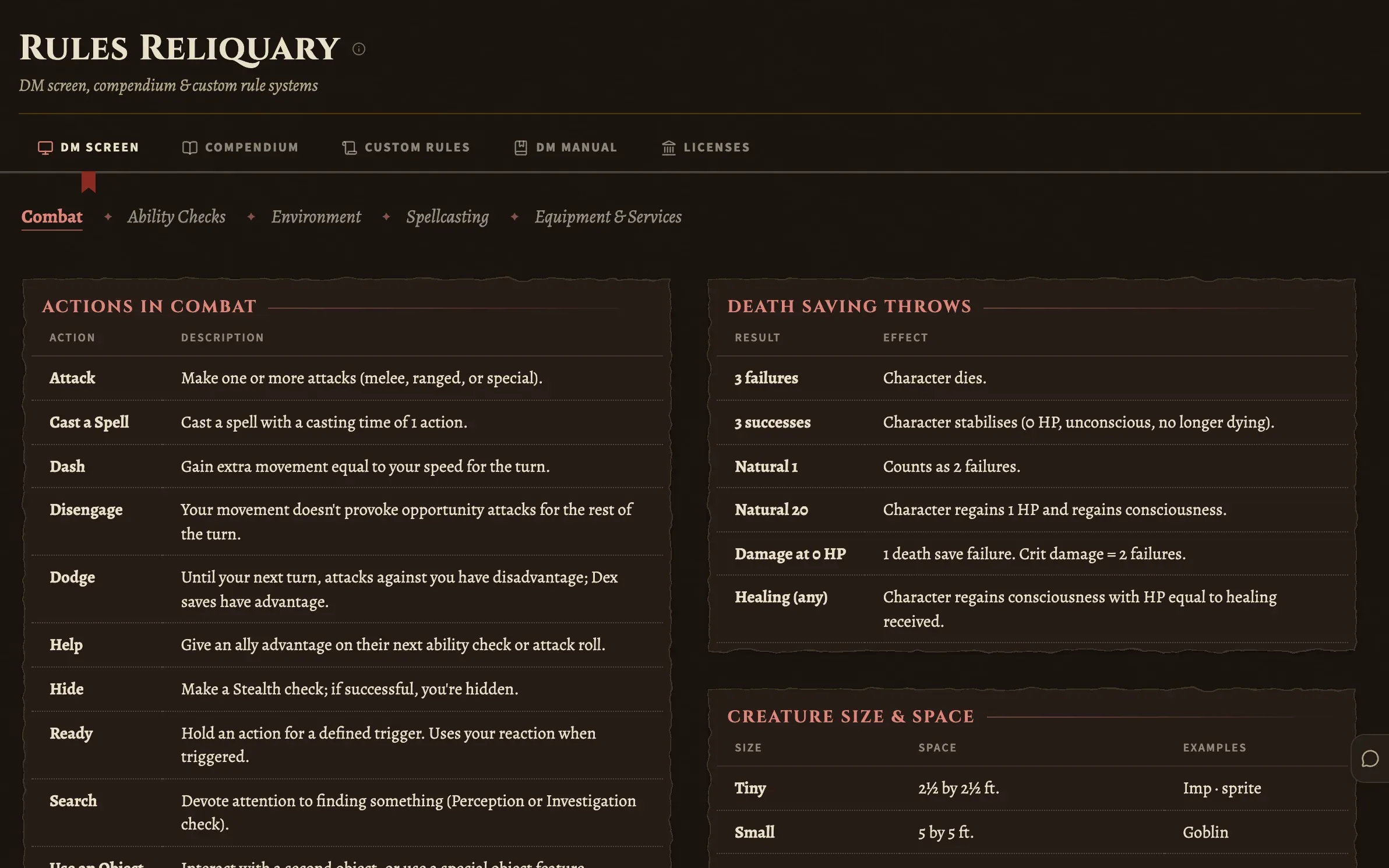Click the Goblin examples cell
The height and width of the screenshot is (868, 1389).
click(1205, 832)
